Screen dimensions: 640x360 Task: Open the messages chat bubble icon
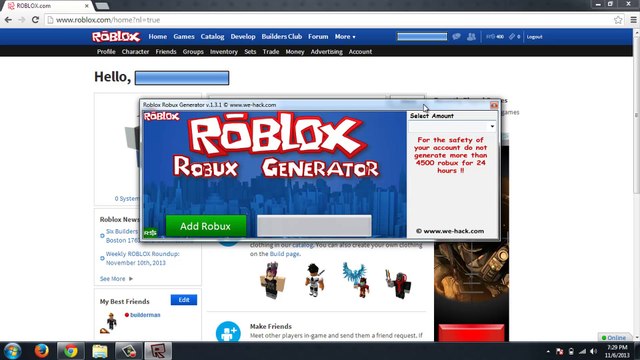456,37
